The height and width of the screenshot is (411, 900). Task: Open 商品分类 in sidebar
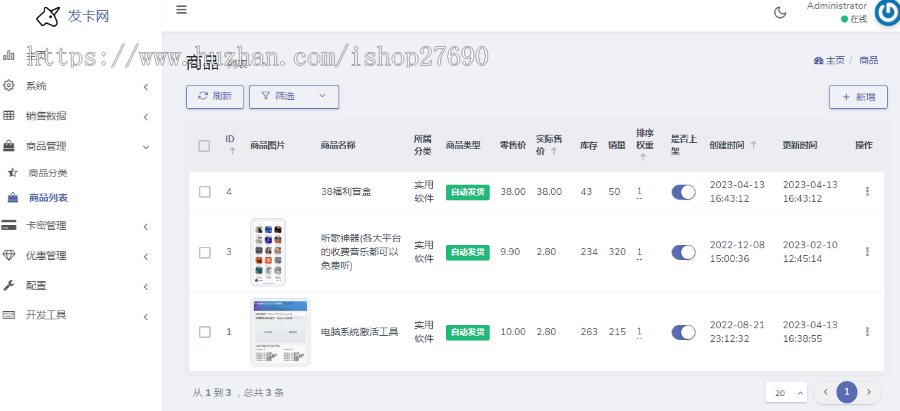click(x=48, y=173)
